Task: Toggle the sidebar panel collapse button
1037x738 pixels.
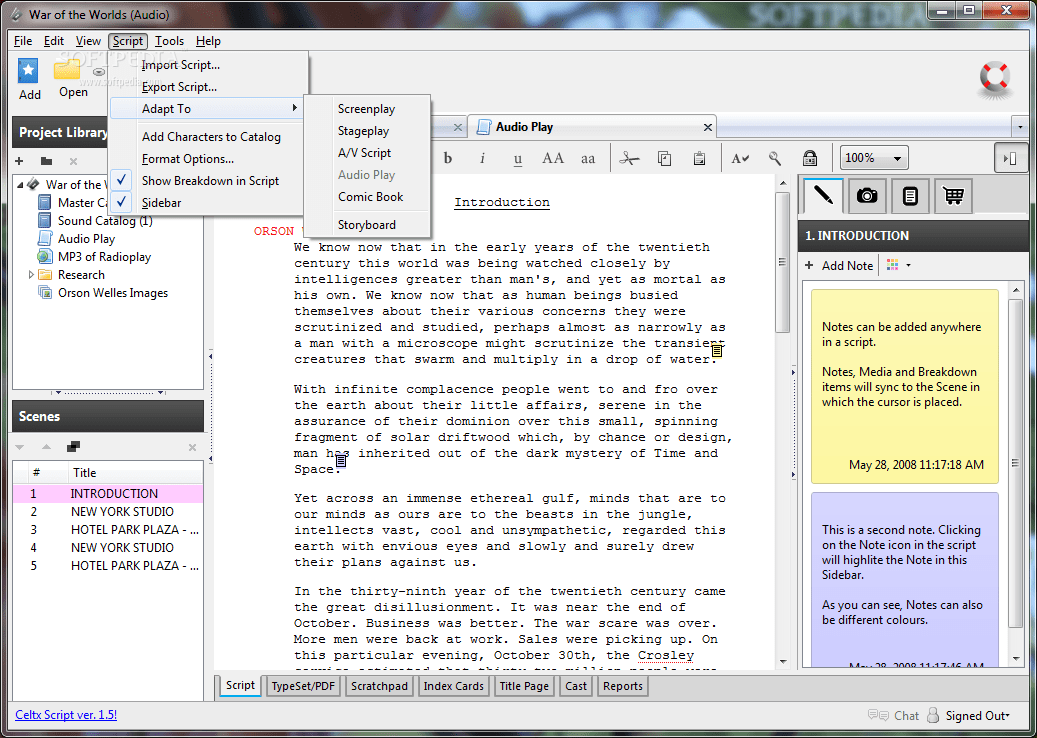Action: (1010, 159)
